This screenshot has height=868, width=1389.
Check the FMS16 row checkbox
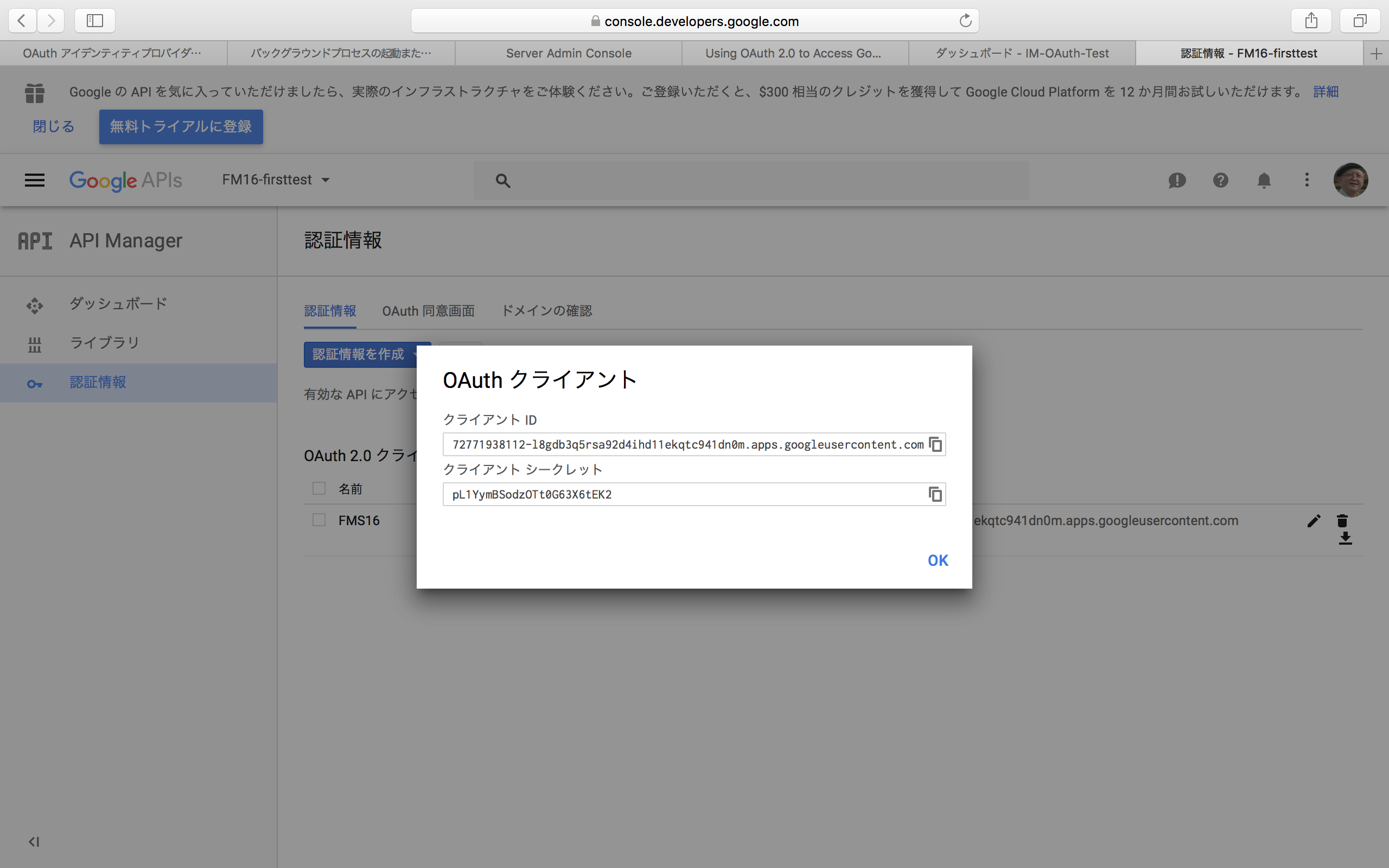click(318, 520)
